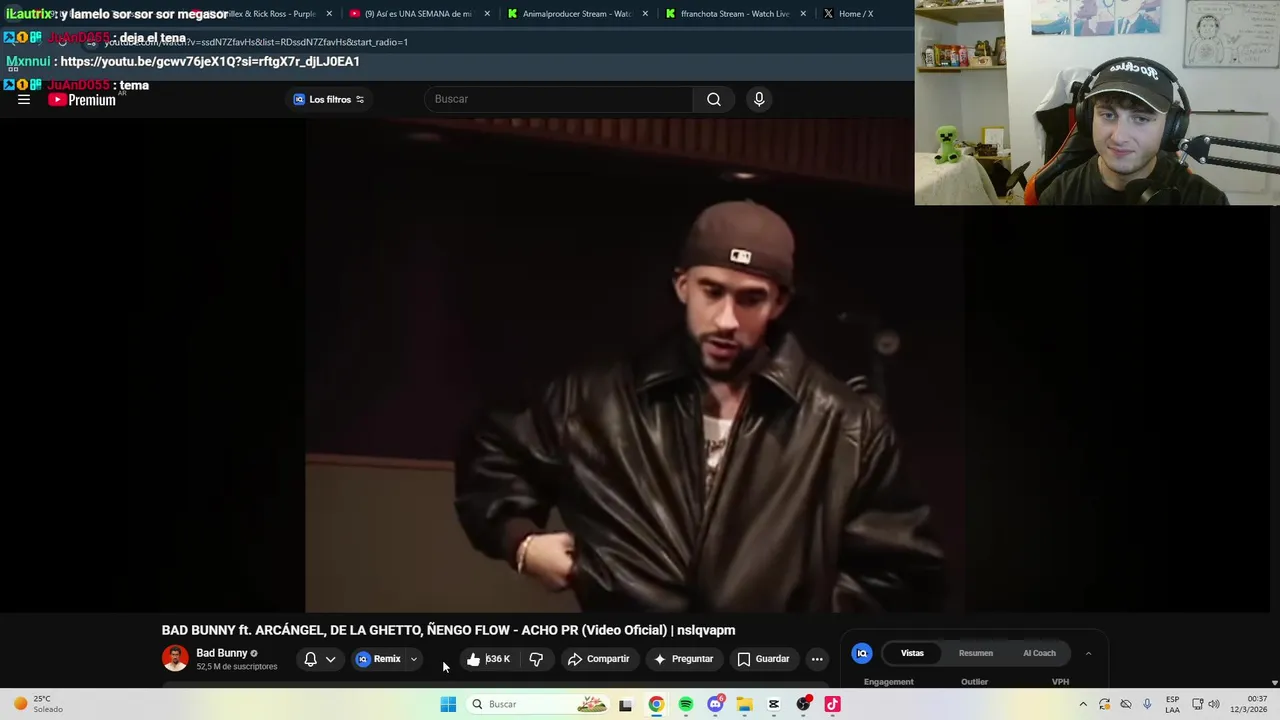Switch to the Resumen tab

tap(976, 653)
